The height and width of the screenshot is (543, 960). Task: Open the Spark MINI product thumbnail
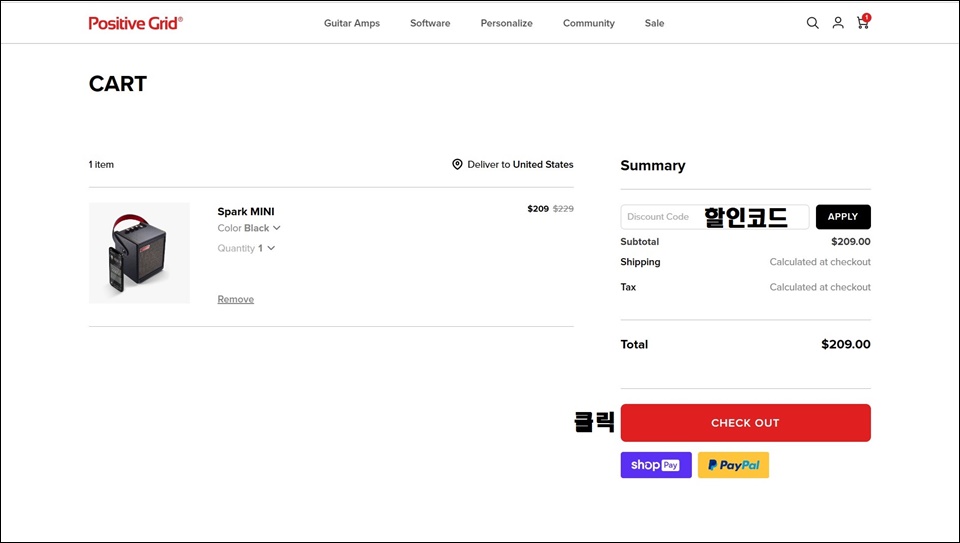[x=140, y=253]
